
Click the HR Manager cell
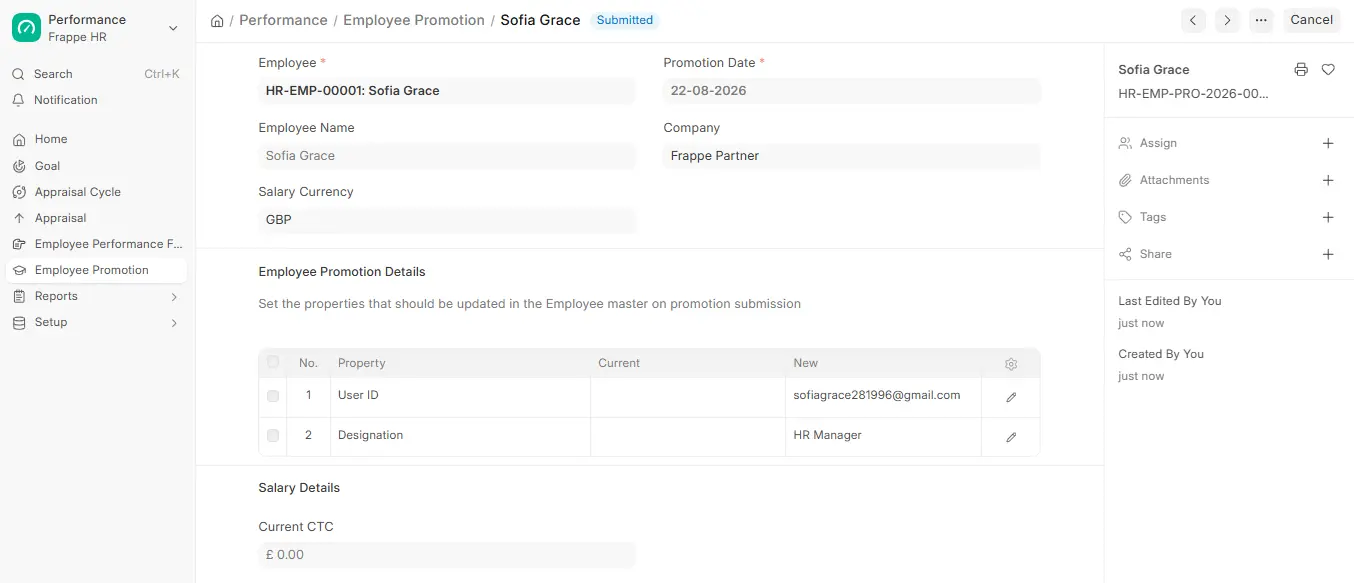[x=883, y=437]
